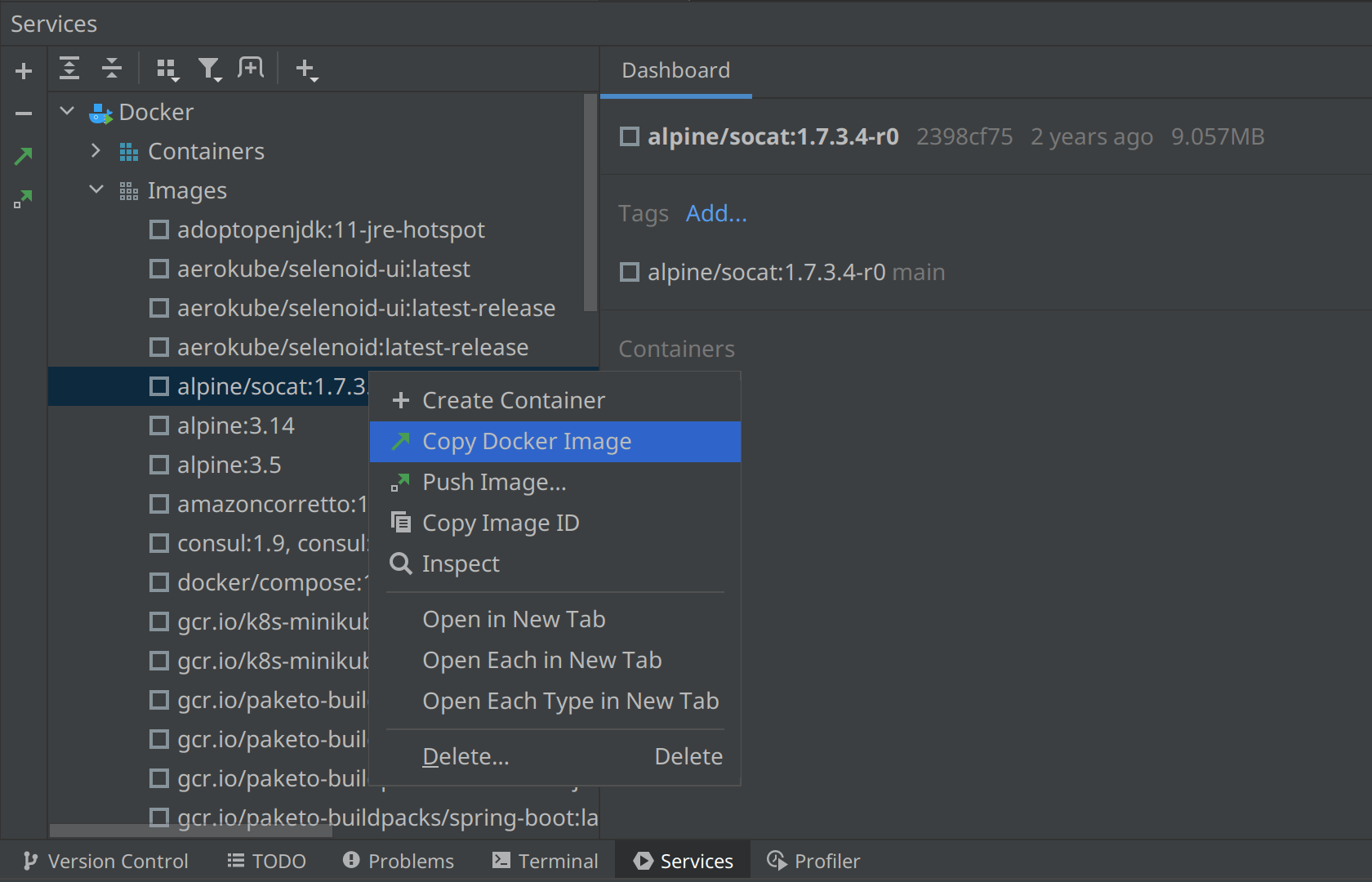The image size is (1372, 882).
Task: Open the Group By options icon
Action: click(x=167, y=70)
